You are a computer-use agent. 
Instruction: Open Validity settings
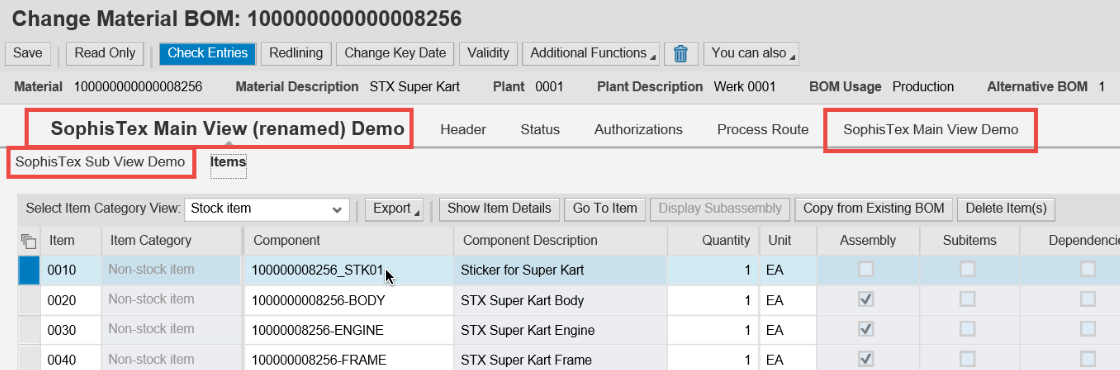pyautogui.click(x=488, y=53)
